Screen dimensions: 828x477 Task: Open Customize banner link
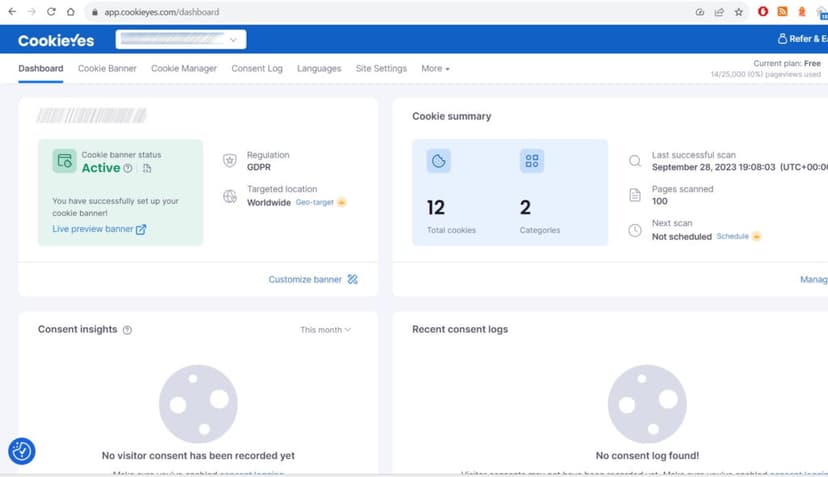(313, 279)
